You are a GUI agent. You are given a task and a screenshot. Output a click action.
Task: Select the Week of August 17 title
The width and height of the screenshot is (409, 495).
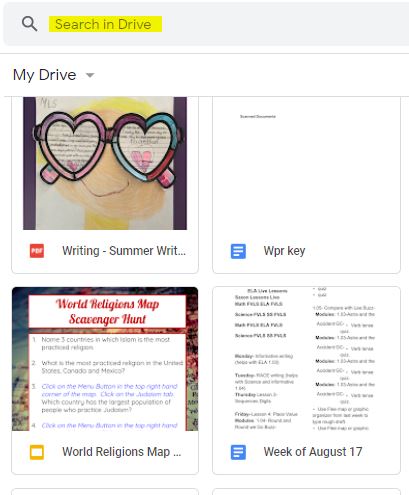click(313, 452)
